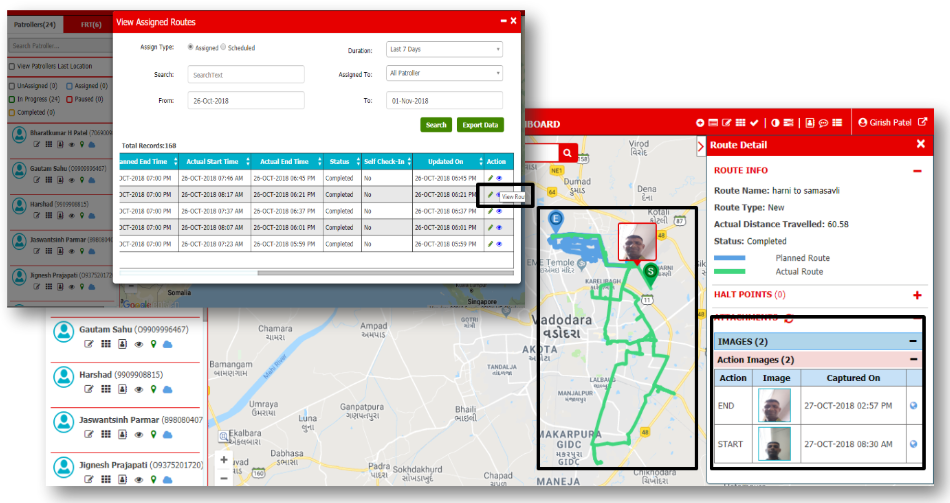
Task: Open the Girish Patel user menu
Action: tap(885, 122)
